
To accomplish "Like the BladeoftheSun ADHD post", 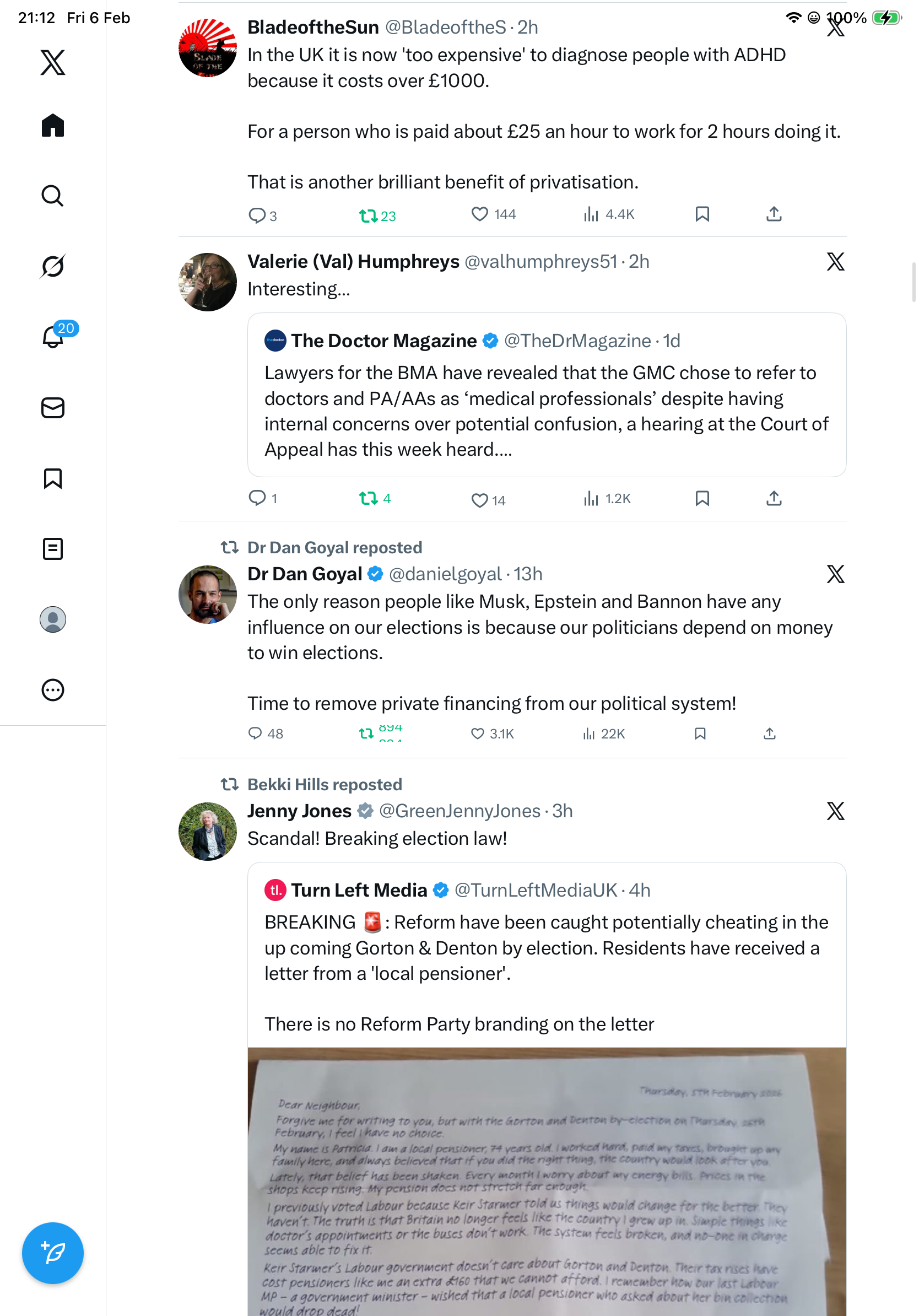I will (x=479, y=214).
